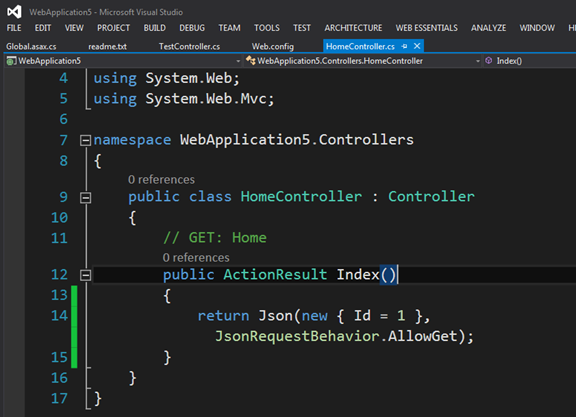Switch to the Web.config tab
Screen dimensions: 576x417
273,46
